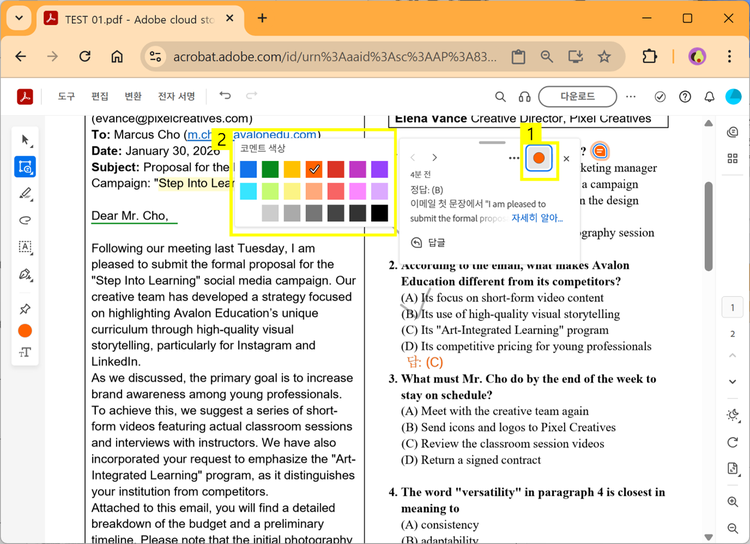Viewport: 750px width, 544px height.
Task: Pick the blue comment color
Action: point(248,169)
